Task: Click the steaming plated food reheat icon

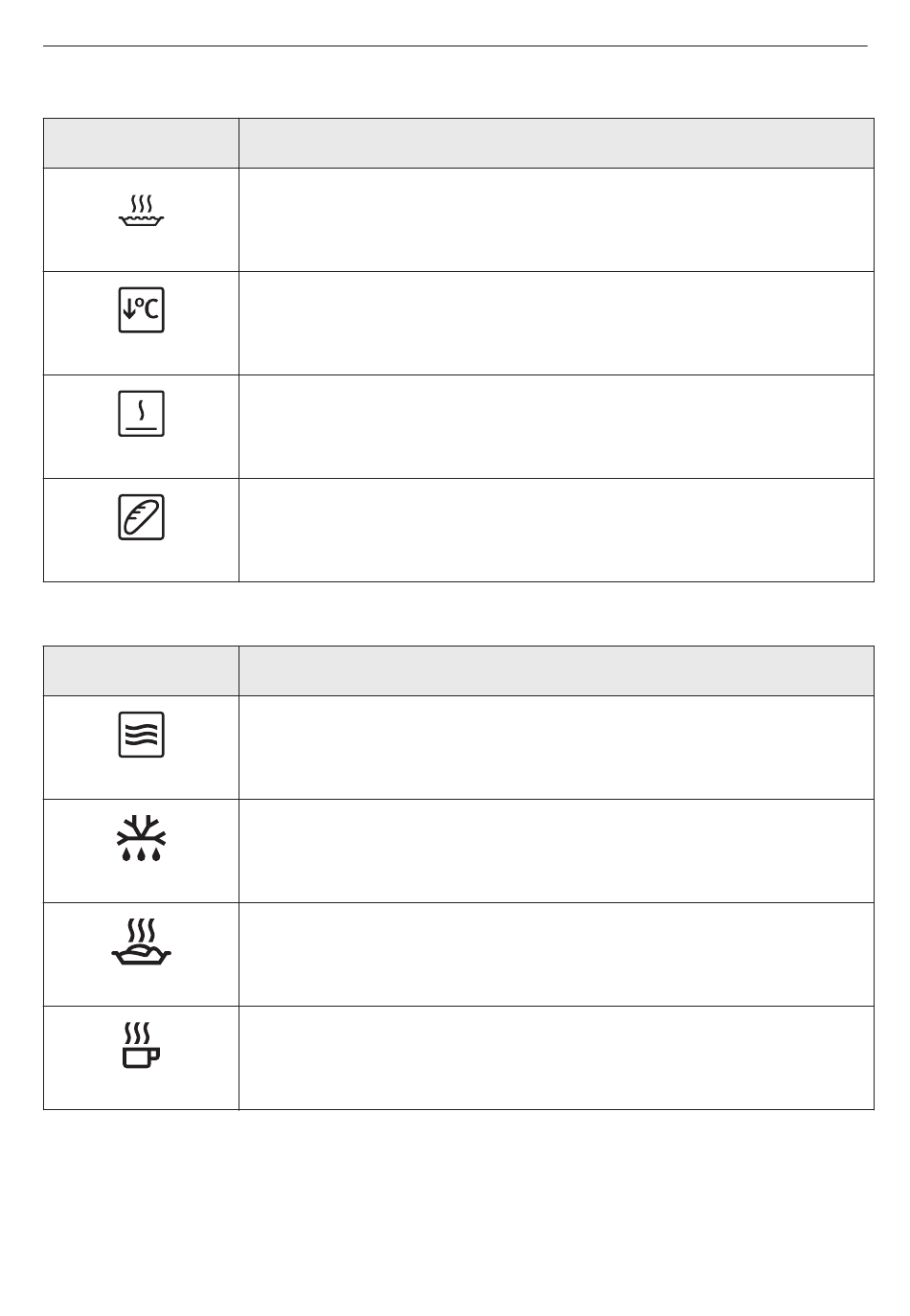Action: tap(142, 942)
